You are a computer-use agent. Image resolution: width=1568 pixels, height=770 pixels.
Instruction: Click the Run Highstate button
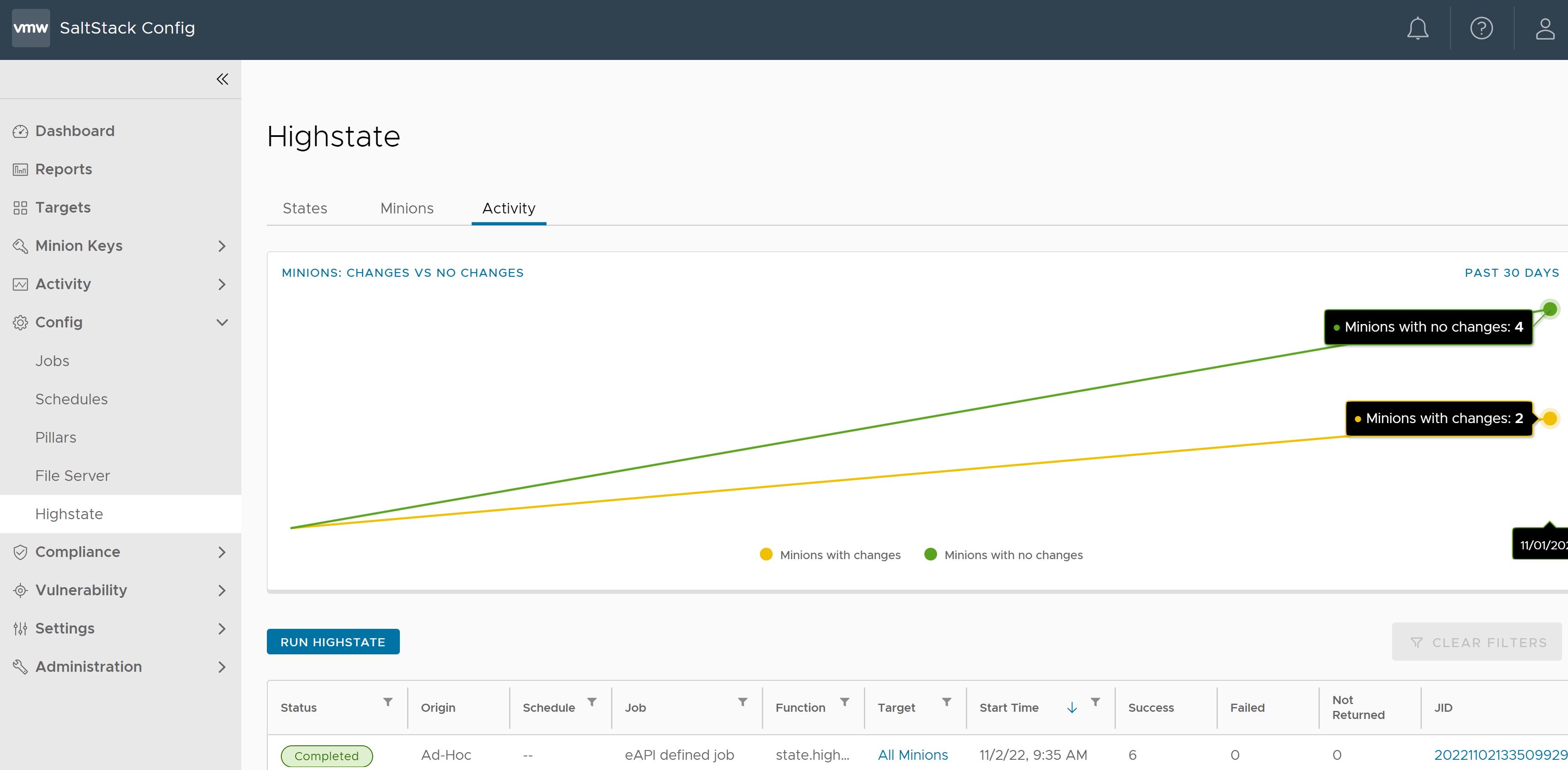pyautogui.click(x=333, y=641)
